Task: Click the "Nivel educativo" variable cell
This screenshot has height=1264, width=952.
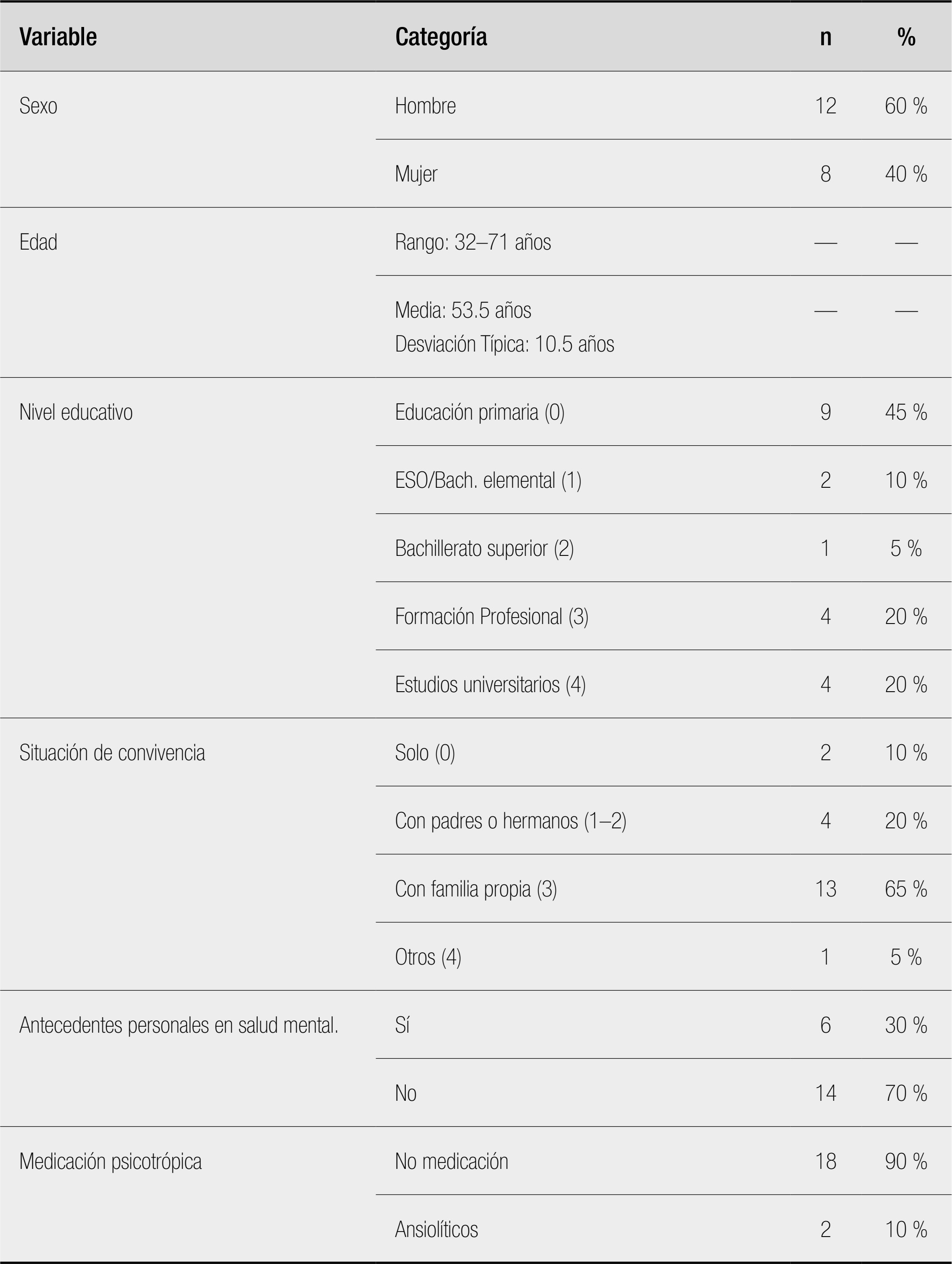Action: 76,412
